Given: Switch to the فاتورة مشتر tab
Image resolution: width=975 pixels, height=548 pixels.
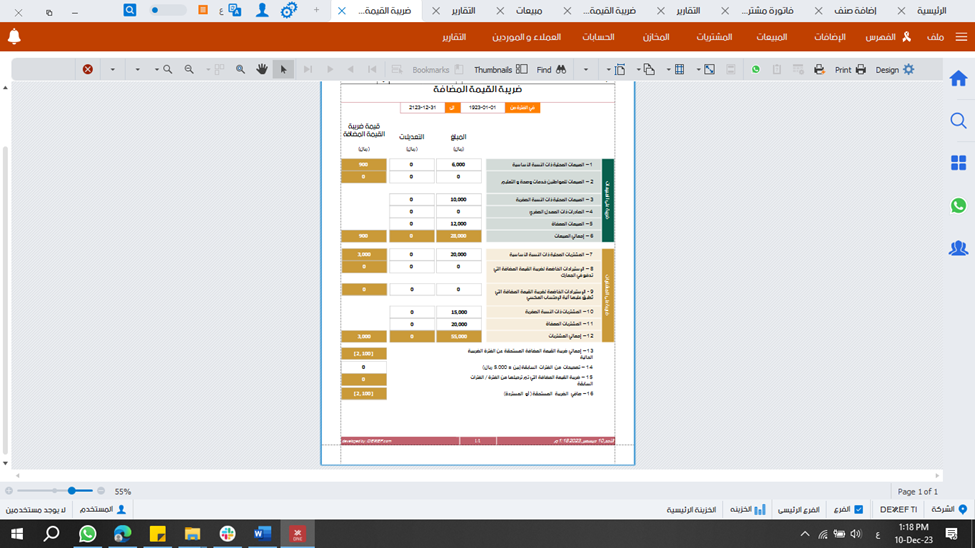Looking at the screenshot, I should point(770,10).
